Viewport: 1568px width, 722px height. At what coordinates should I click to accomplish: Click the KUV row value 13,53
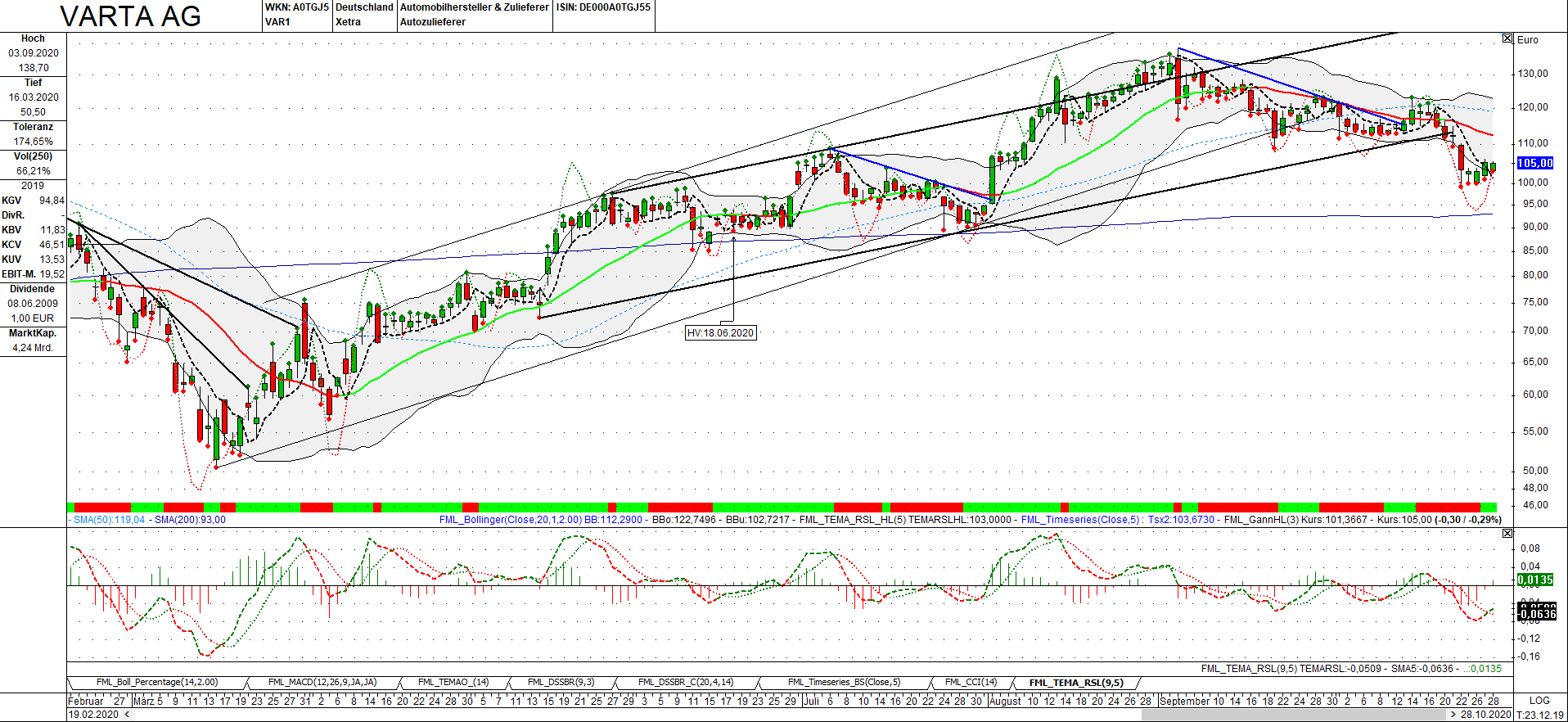(x=52, y=259)
